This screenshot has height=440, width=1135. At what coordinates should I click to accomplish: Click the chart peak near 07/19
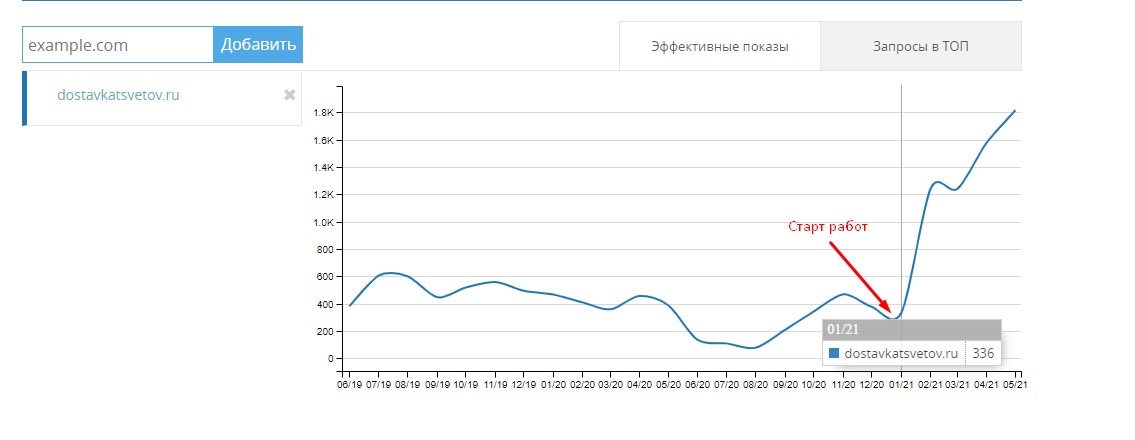pyautogui.click(x=391, y=273)
